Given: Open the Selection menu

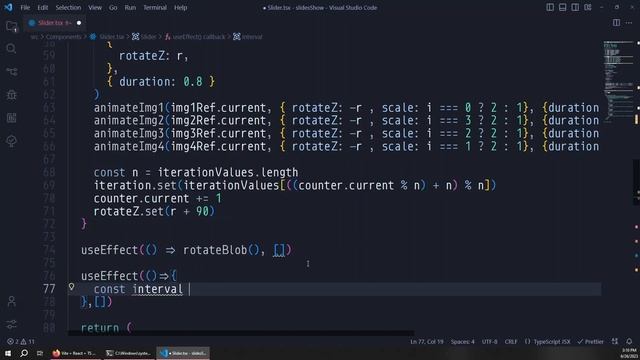Looking at the screenshot, I should coord(68,7).
